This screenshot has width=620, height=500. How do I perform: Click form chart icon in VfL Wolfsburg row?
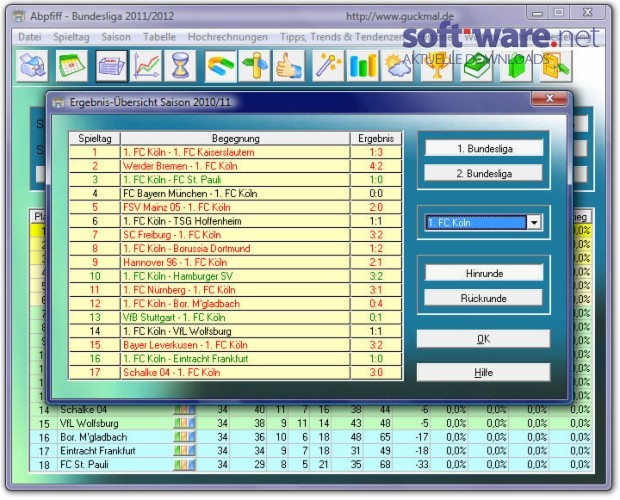coord(184,423)
